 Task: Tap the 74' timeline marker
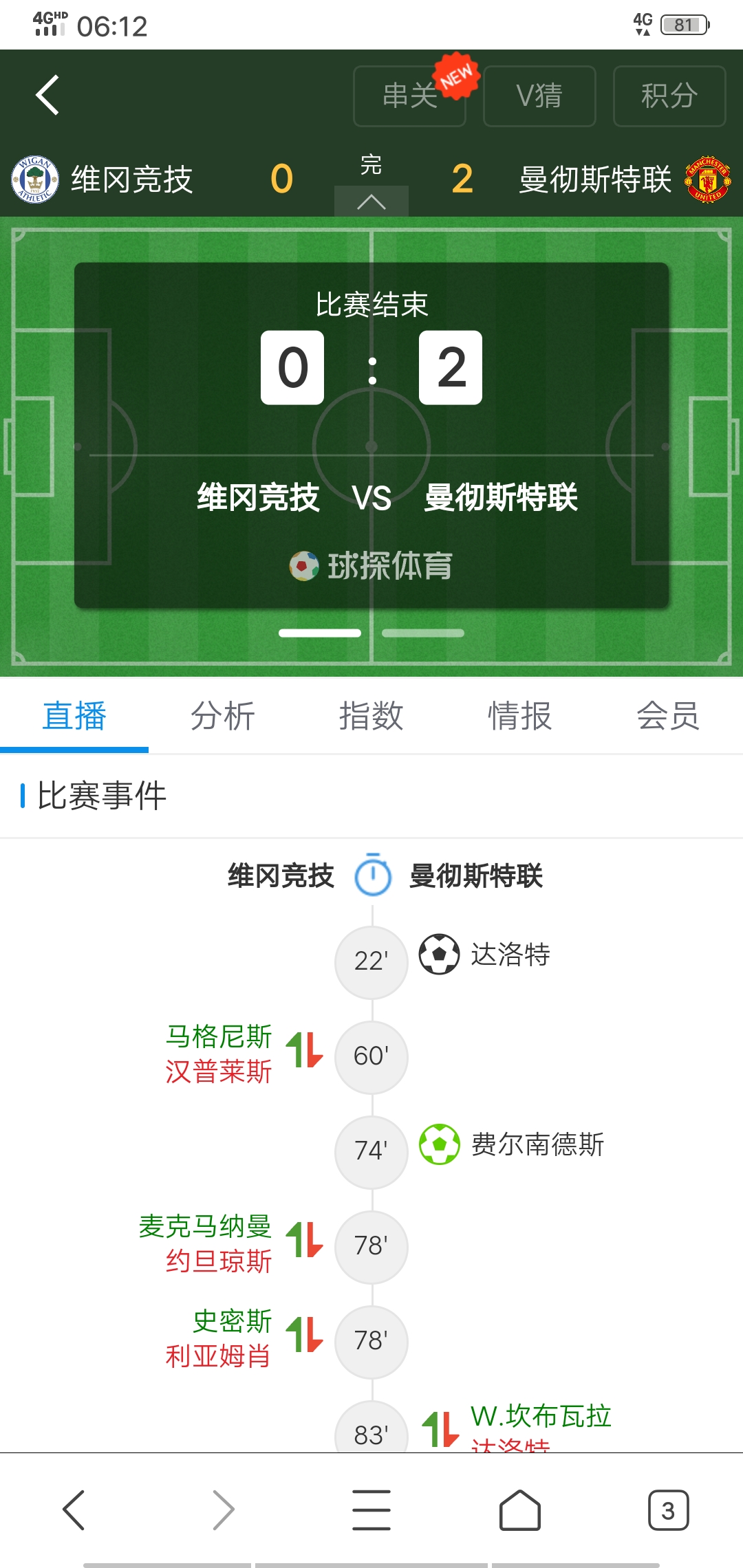click(x=371, y=1151)
